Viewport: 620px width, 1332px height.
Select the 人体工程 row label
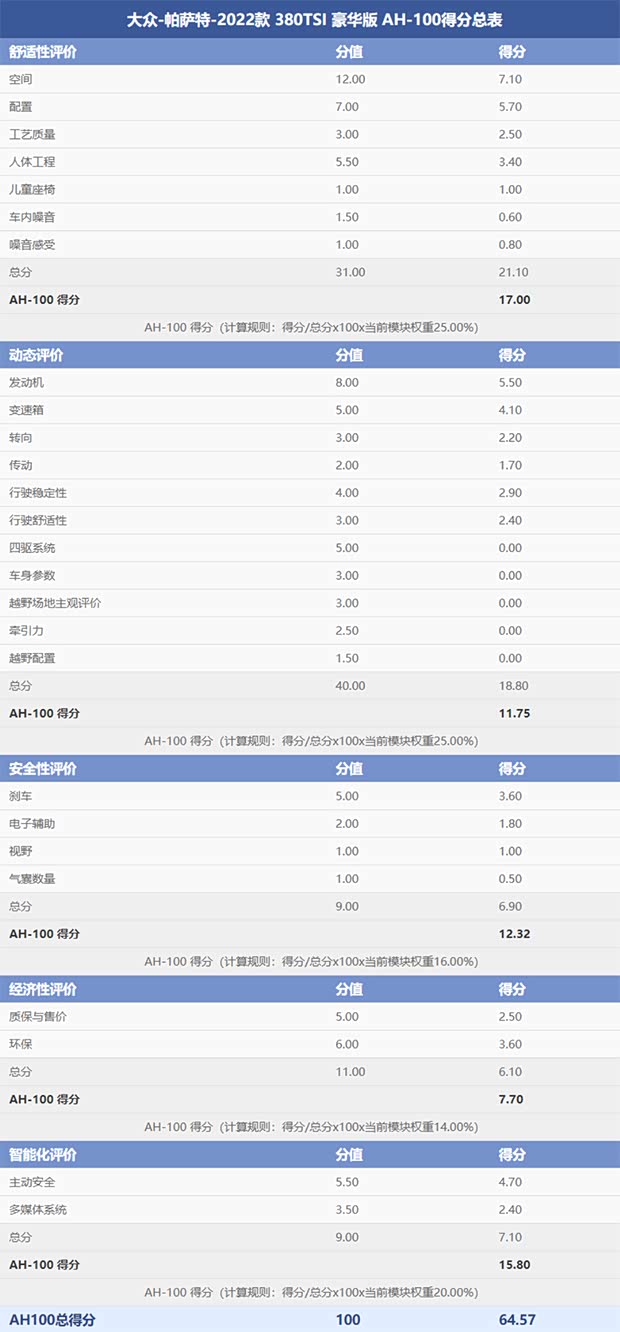point(32,162)
